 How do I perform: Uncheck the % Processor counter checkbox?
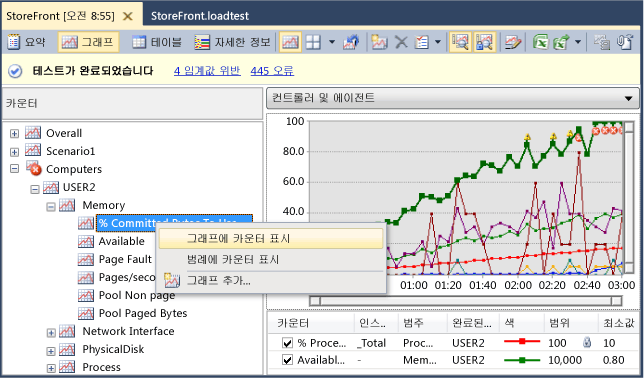tap(288, 343)
